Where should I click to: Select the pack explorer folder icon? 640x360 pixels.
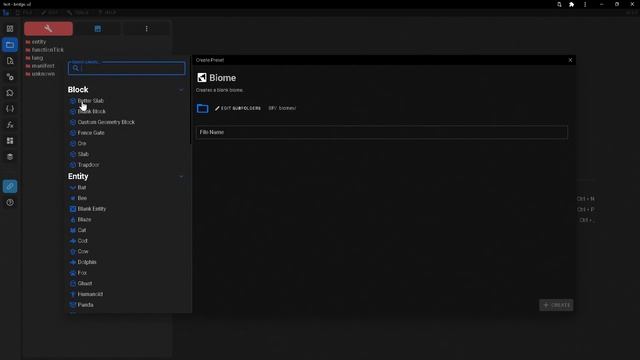click(10, 44)
